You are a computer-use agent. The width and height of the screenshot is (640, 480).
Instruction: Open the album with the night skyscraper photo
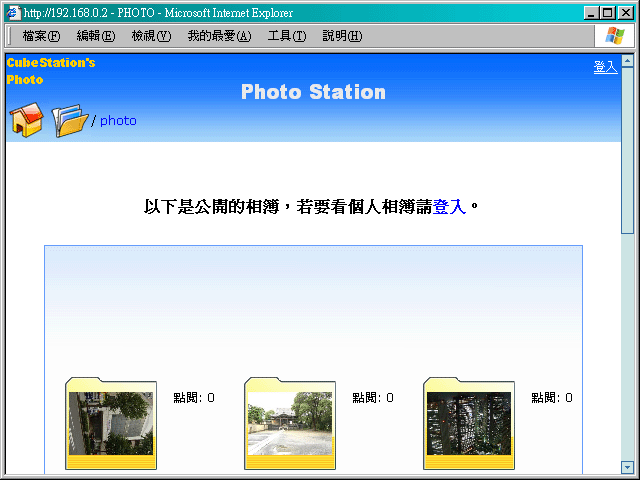pyautogui.click(x=469, y=423)
